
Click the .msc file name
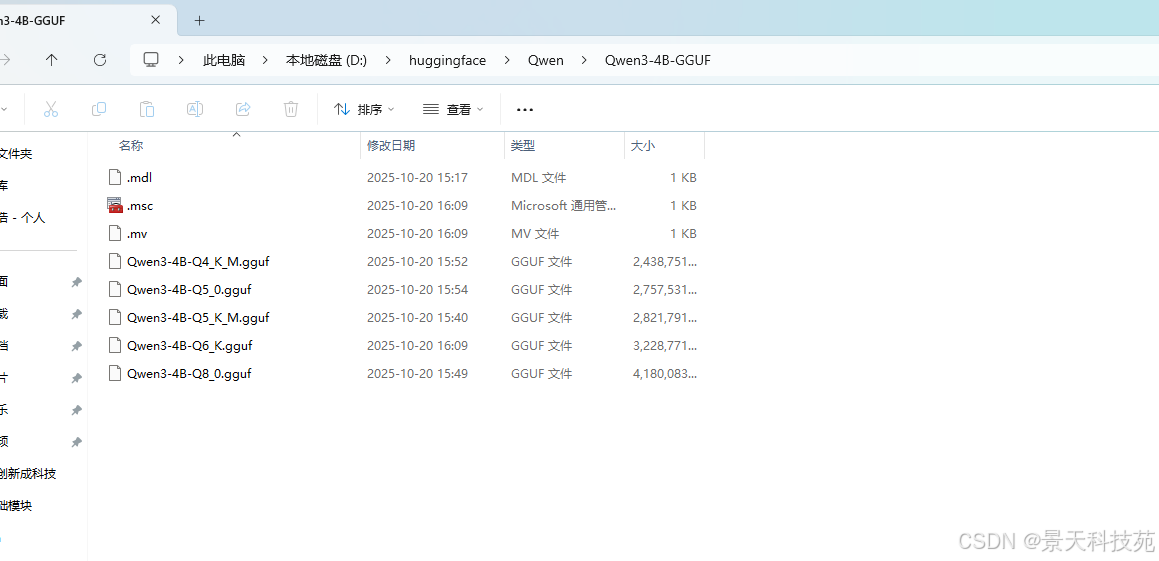point(140,205)
